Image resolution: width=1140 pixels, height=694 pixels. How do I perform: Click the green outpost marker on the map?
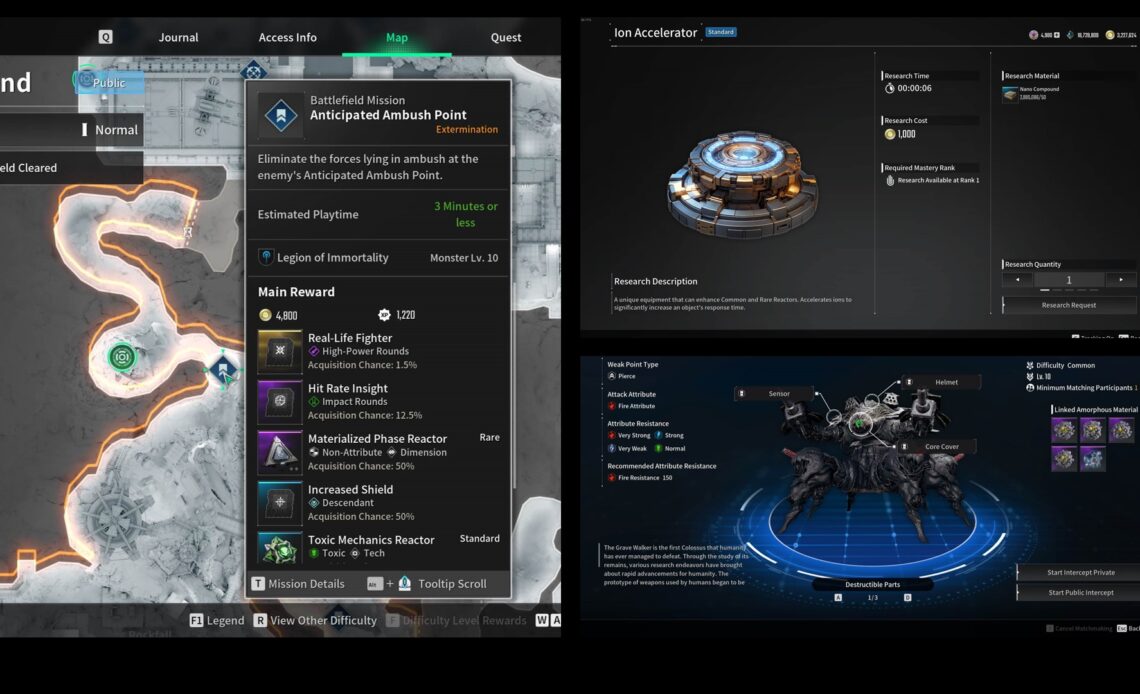point(122,356)
